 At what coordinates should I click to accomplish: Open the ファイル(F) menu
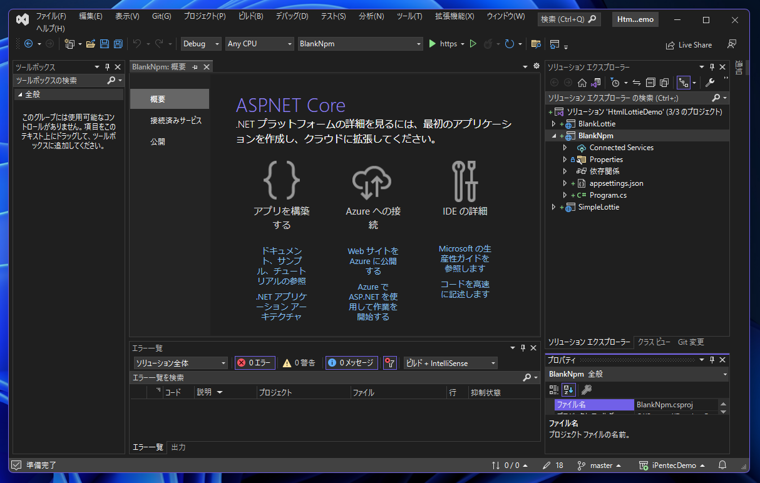[x=51, y=16]
